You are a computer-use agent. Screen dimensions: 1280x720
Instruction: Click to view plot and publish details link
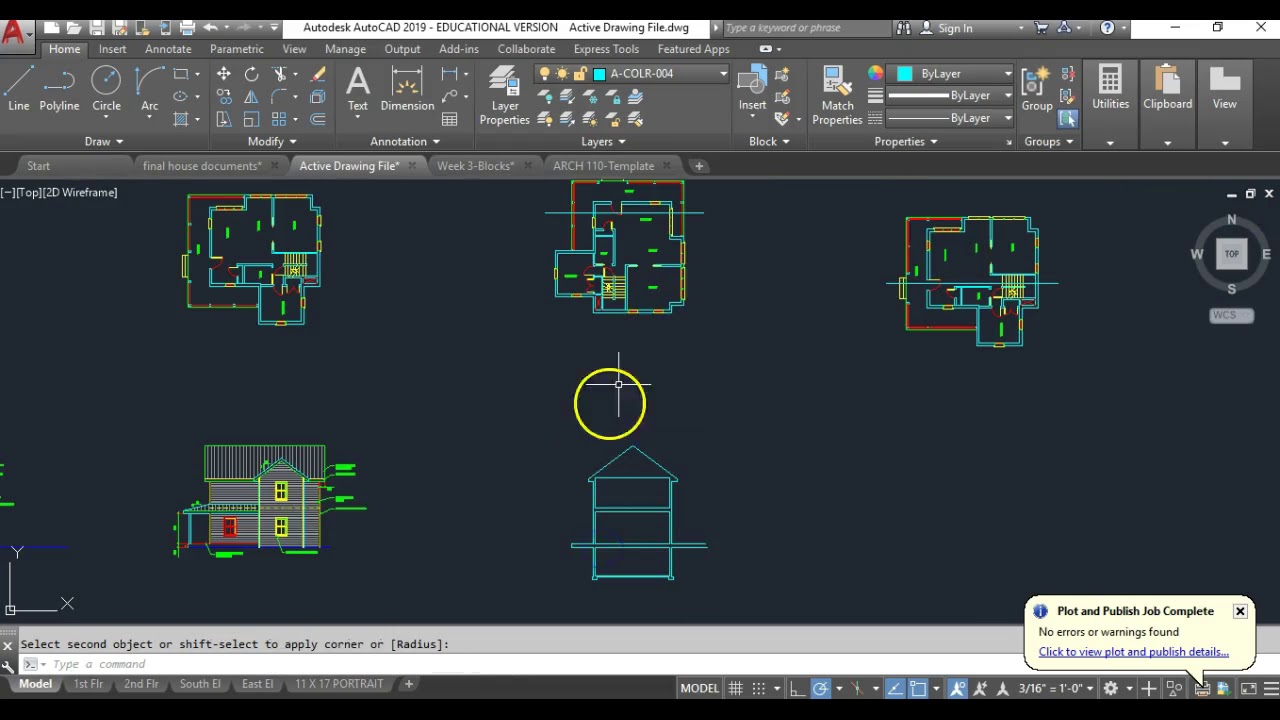(1133, 652)
